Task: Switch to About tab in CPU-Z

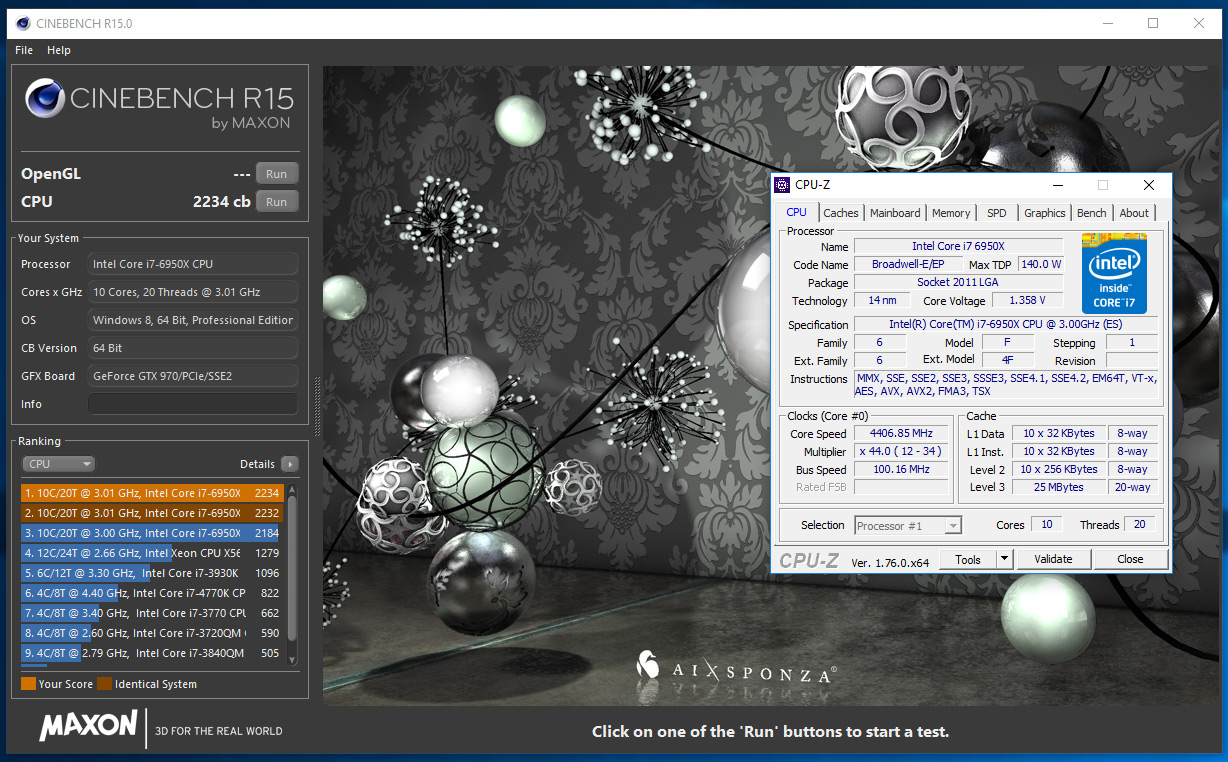Action: point(1134,213)
